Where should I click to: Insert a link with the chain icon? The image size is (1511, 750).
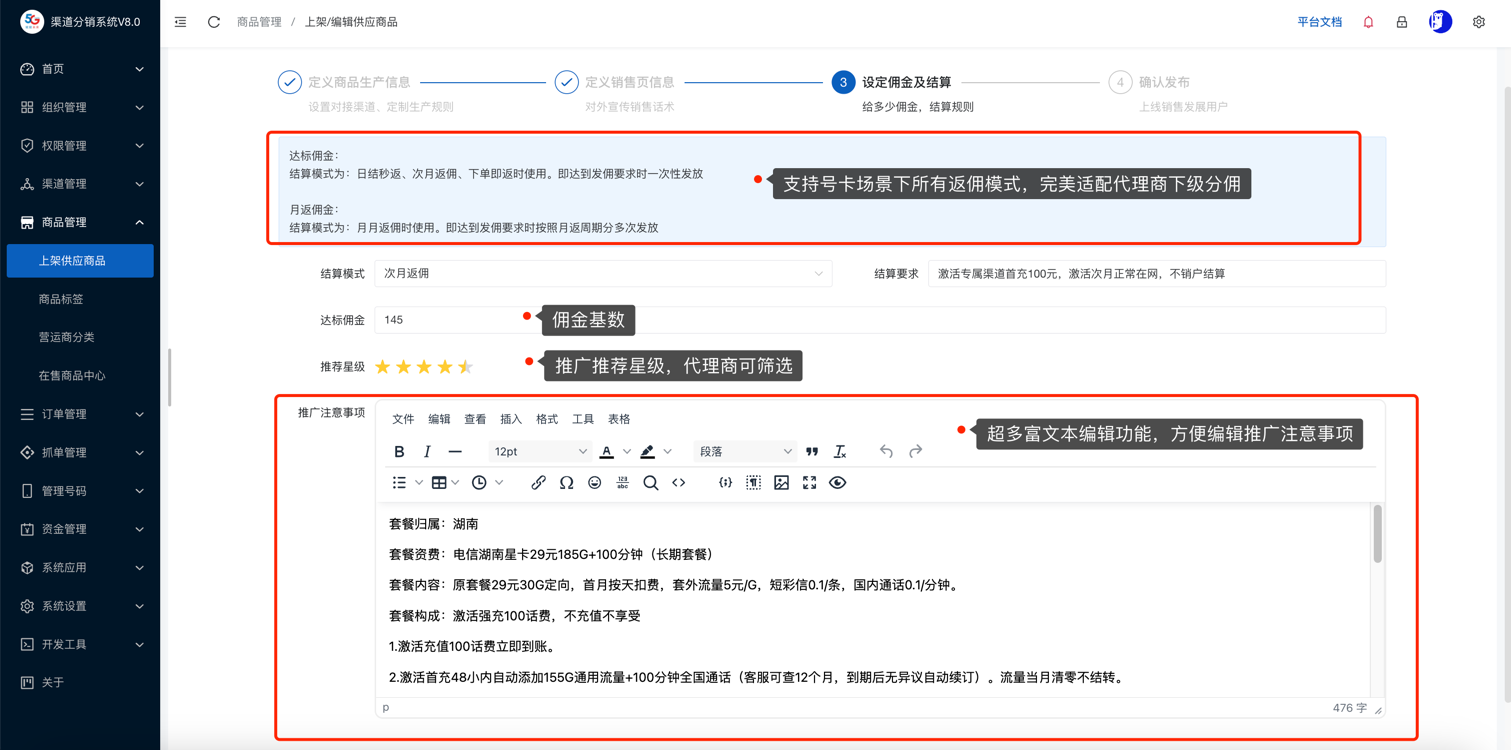coord(538,483)
